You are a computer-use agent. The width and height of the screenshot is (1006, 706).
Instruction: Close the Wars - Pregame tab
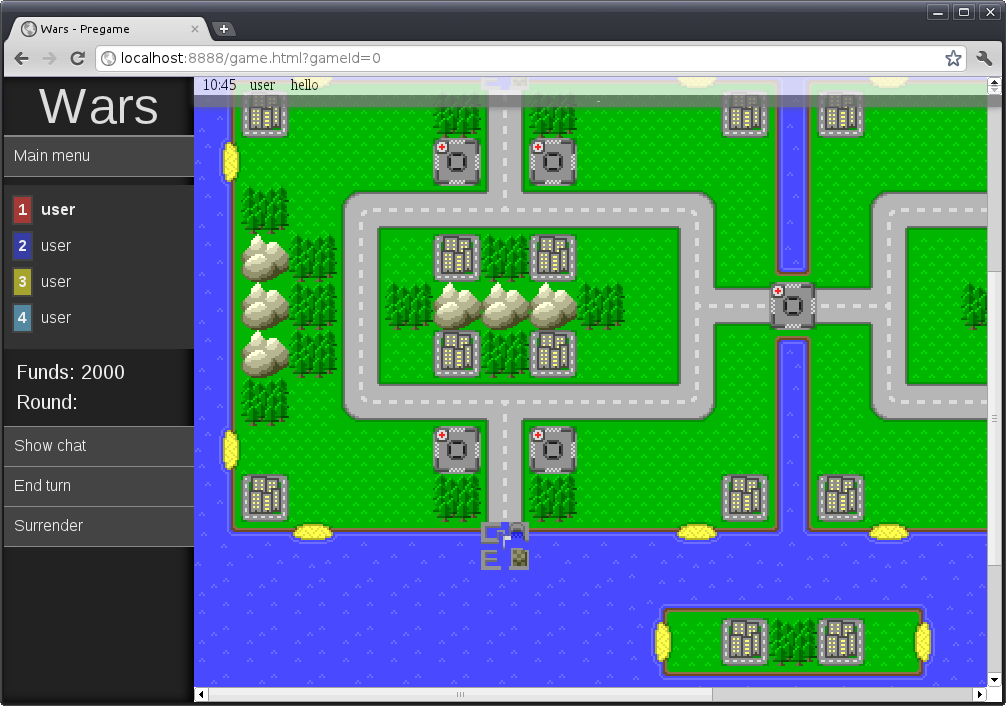(195, 29)
